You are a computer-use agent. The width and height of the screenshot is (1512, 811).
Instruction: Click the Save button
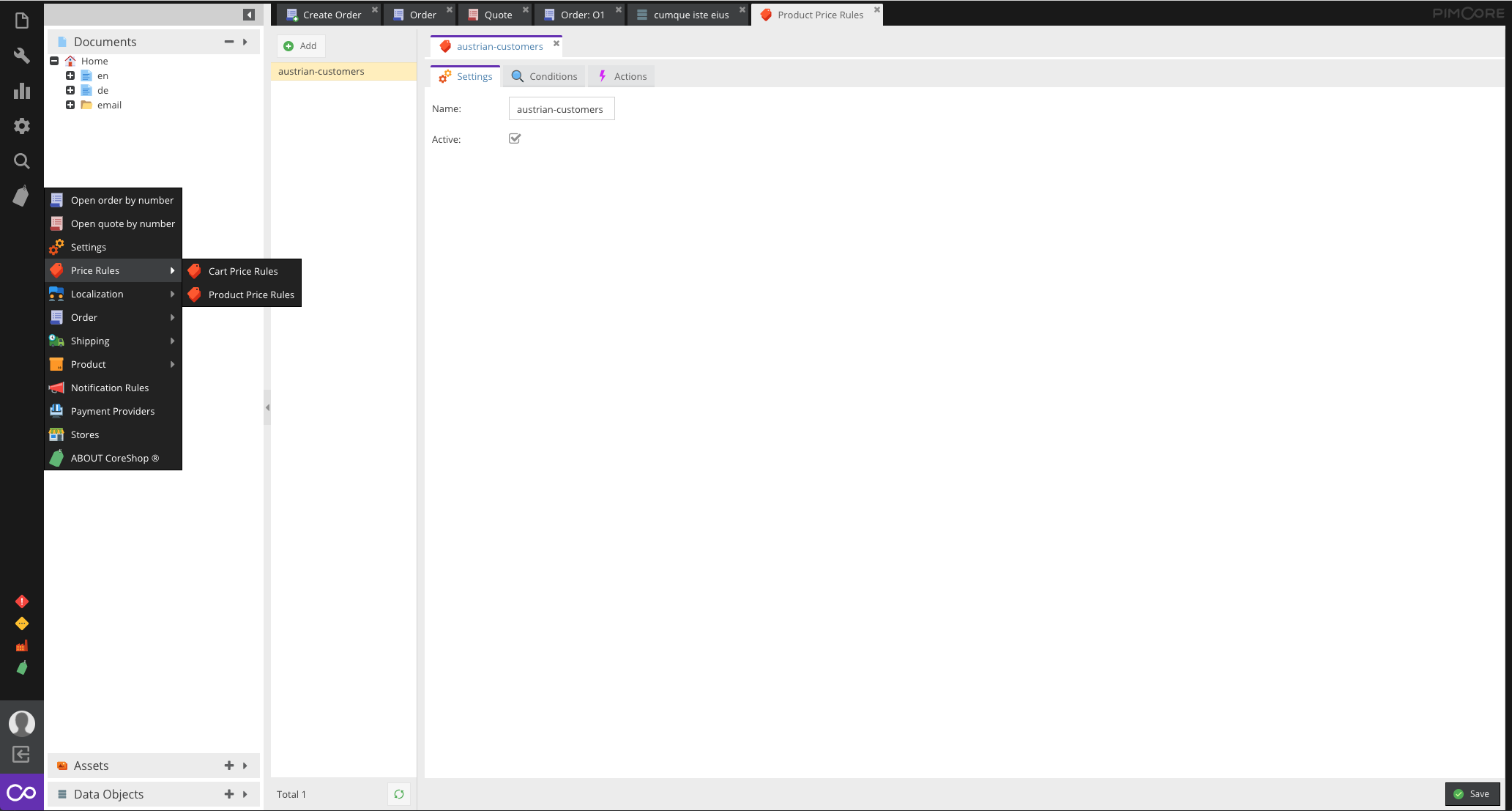[1472, 793]
